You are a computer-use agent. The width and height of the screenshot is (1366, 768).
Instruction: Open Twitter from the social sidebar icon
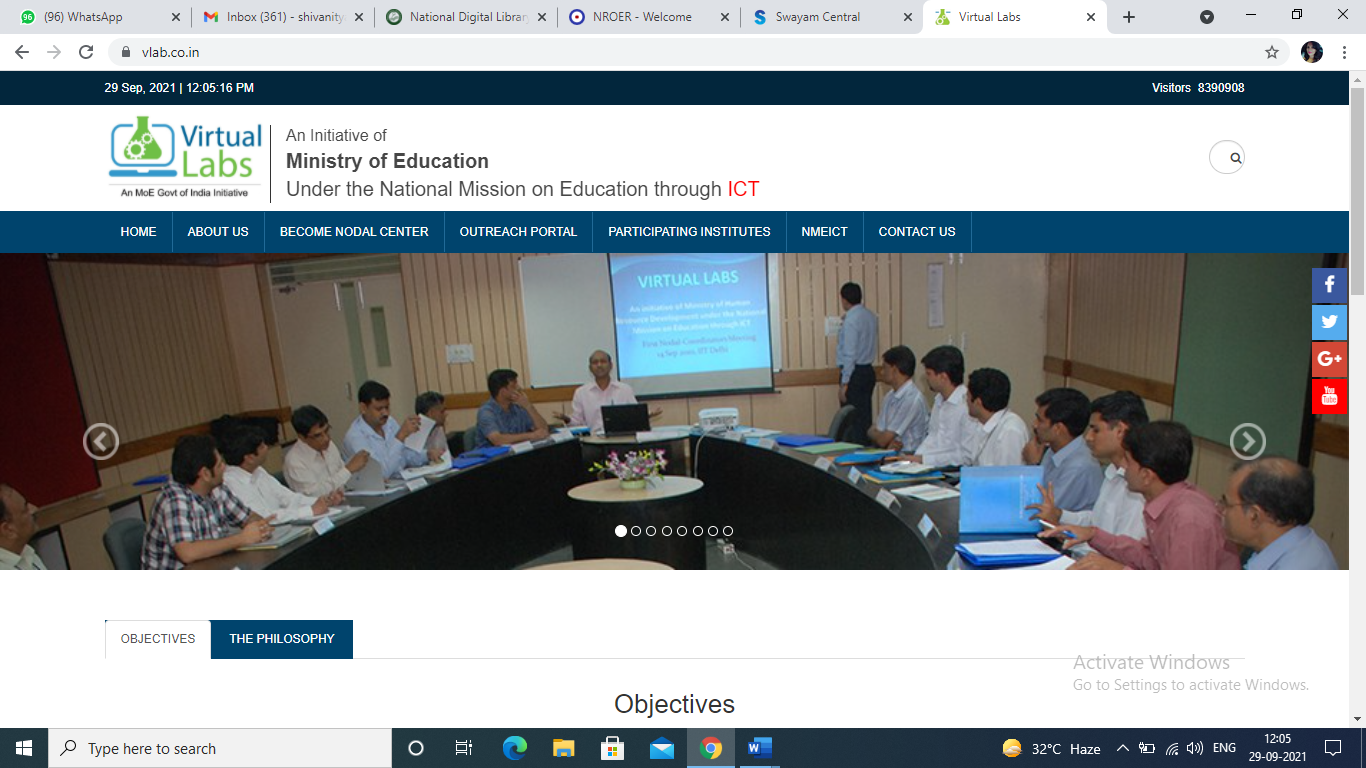tap(1329, 322)
